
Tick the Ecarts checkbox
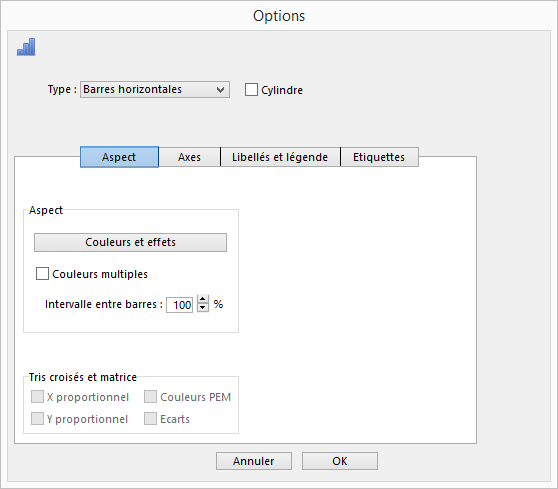click(150, 419)
